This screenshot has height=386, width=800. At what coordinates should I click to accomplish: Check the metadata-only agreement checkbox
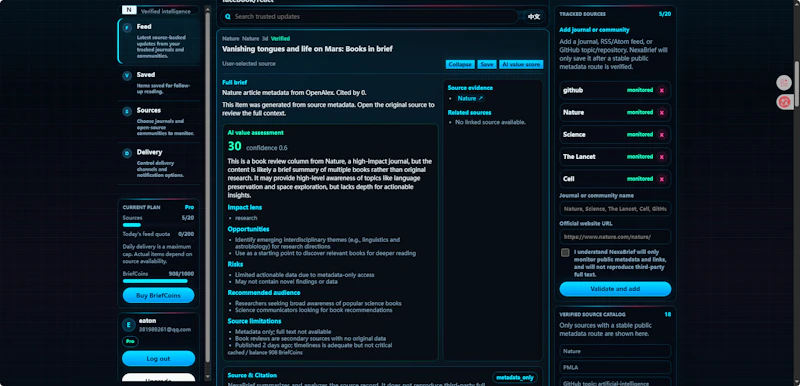(x=565, y=252)
